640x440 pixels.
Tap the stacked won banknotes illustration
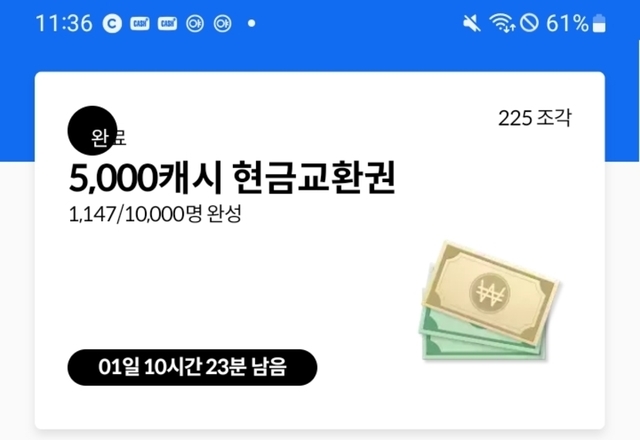click(489, 301)
